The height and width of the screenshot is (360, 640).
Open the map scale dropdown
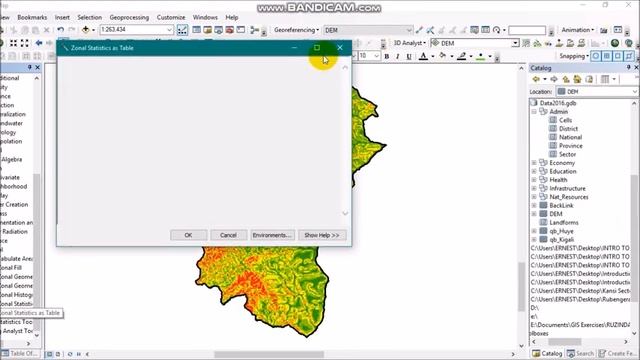point(169,30)
